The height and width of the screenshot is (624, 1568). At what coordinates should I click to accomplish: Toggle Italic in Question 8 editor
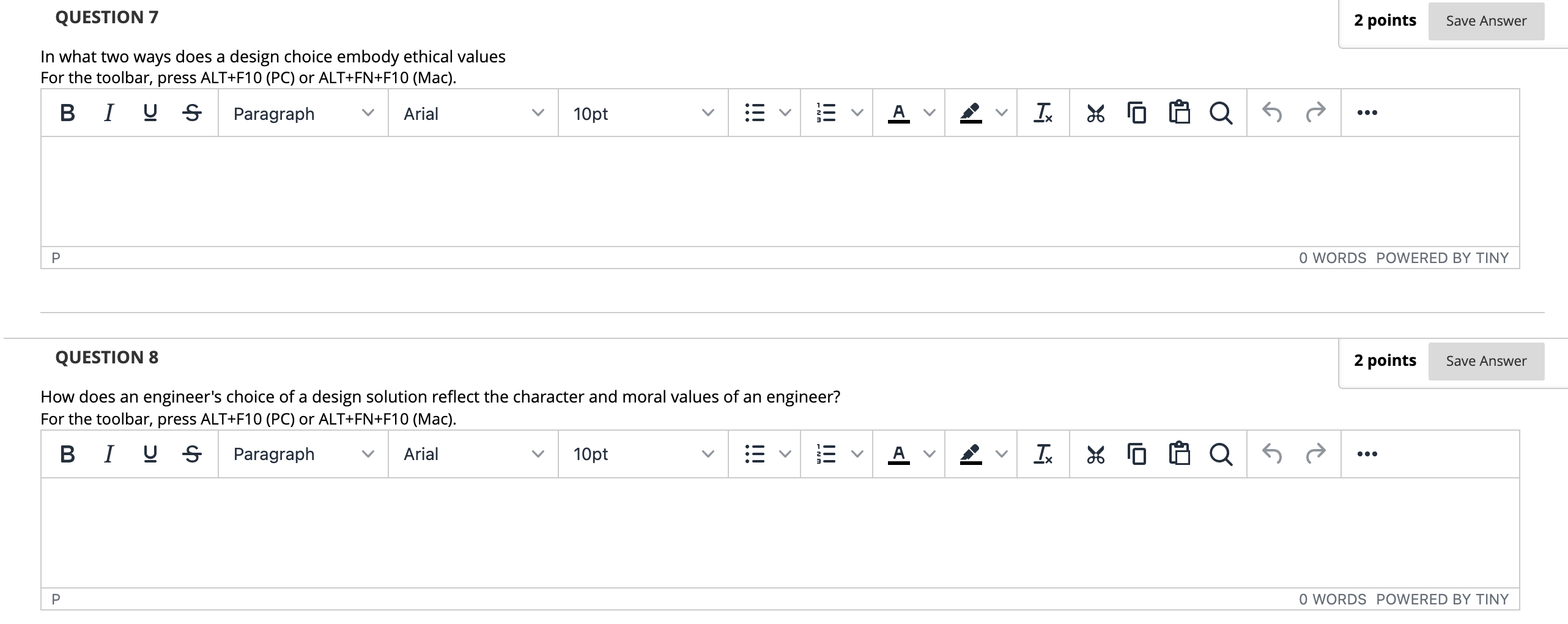(x=109, y=454)
